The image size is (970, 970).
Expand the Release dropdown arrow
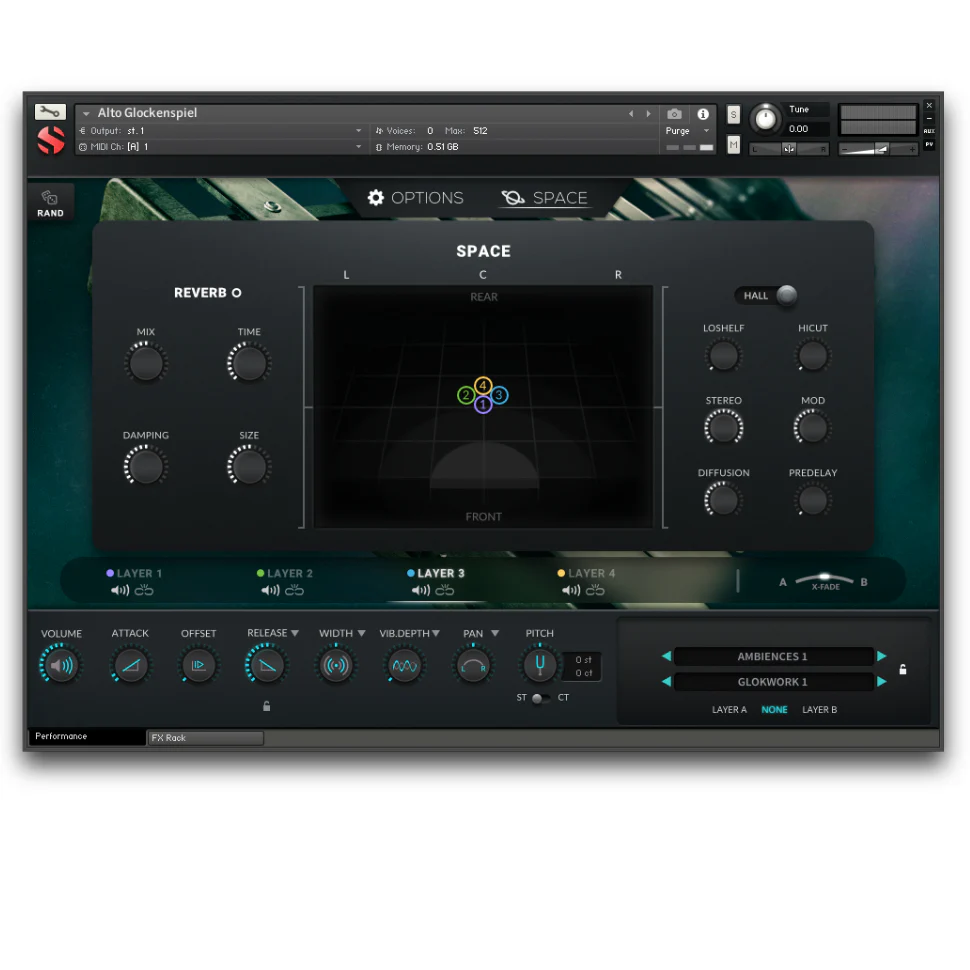[x=295, y=633]
